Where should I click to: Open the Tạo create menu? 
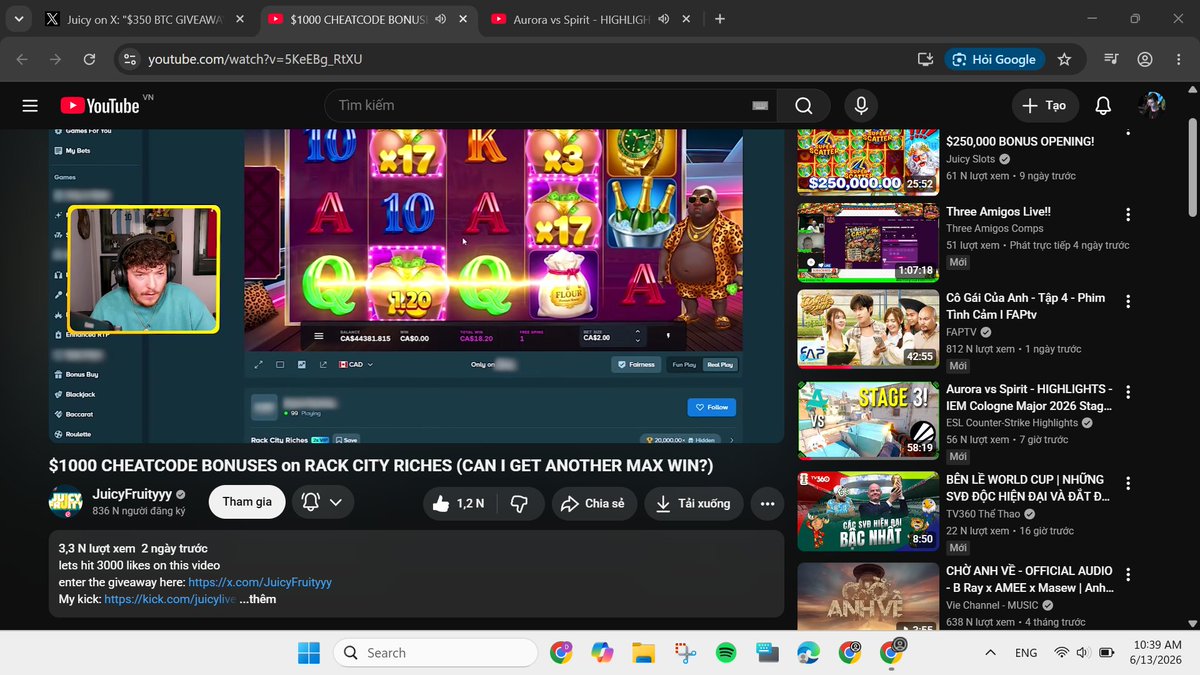(x=1045, y=105)
